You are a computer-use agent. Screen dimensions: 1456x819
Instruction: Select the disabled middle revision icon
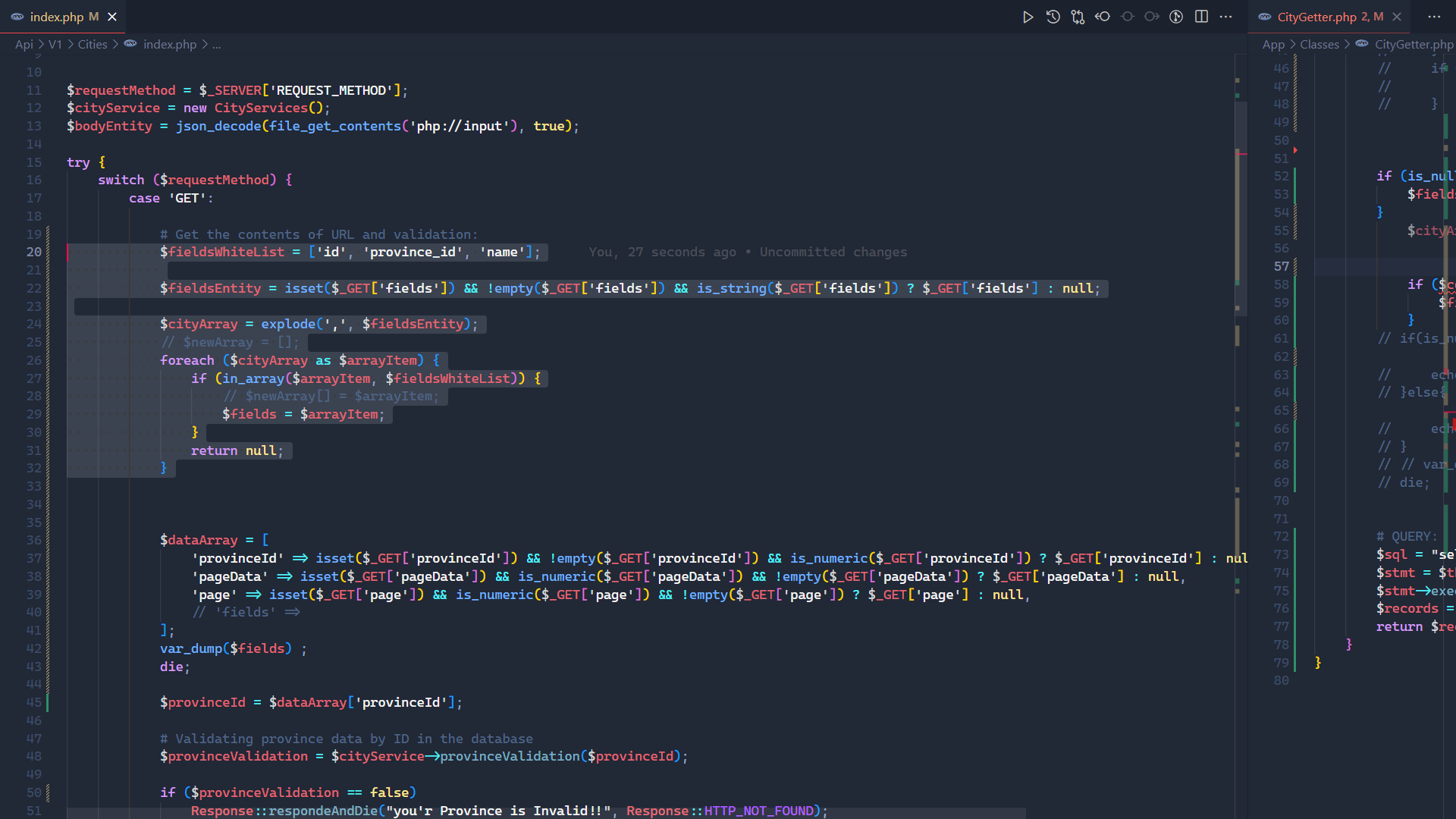(x=1127, y=17)
